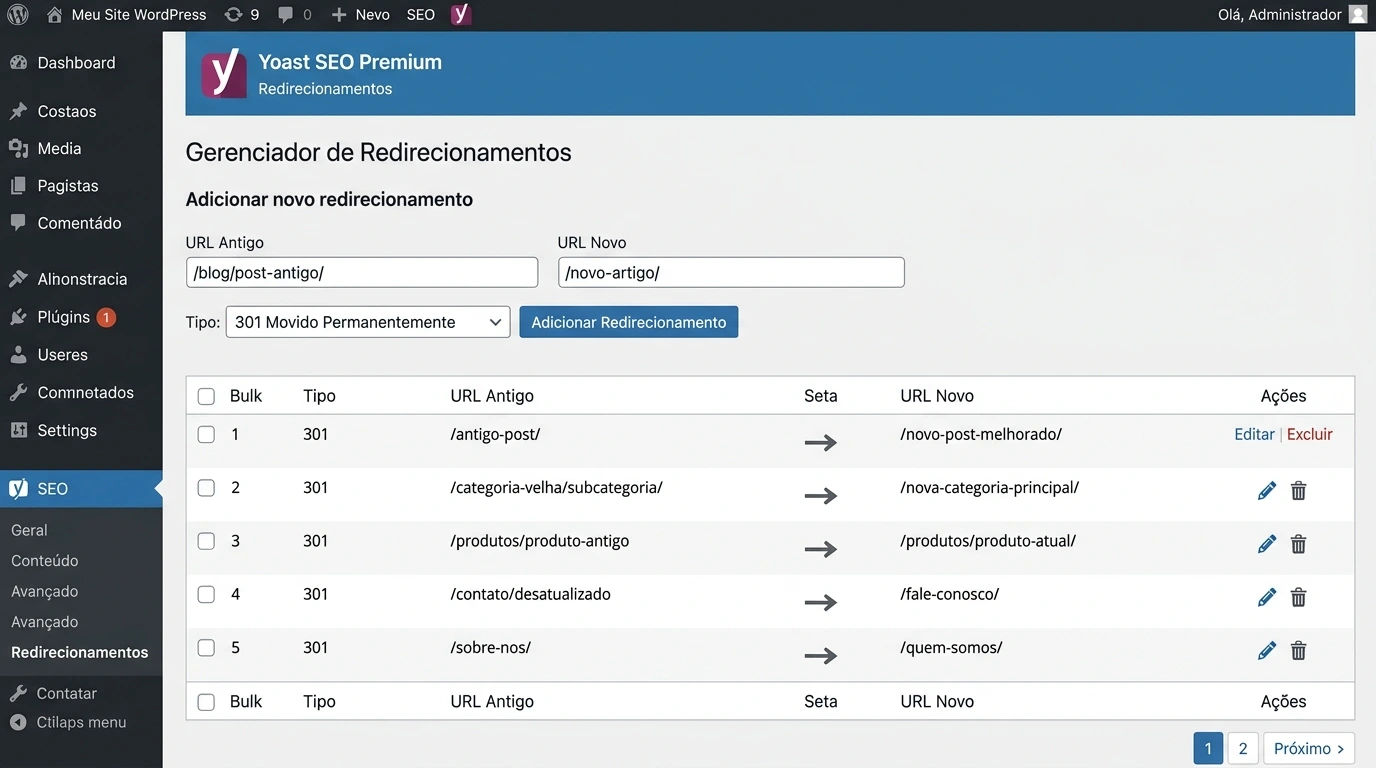The image size is (1376, 768).
Task: Collapse menu via Ctilaps menu icon
Action: pyautogui.click(x=18, y=722)
